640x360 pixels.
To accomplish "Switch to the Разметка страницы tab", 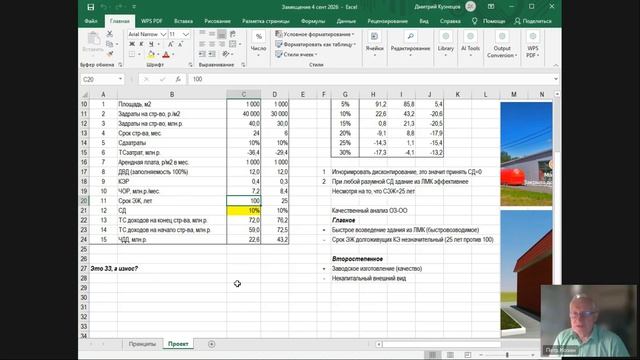I will click(266, 21).
